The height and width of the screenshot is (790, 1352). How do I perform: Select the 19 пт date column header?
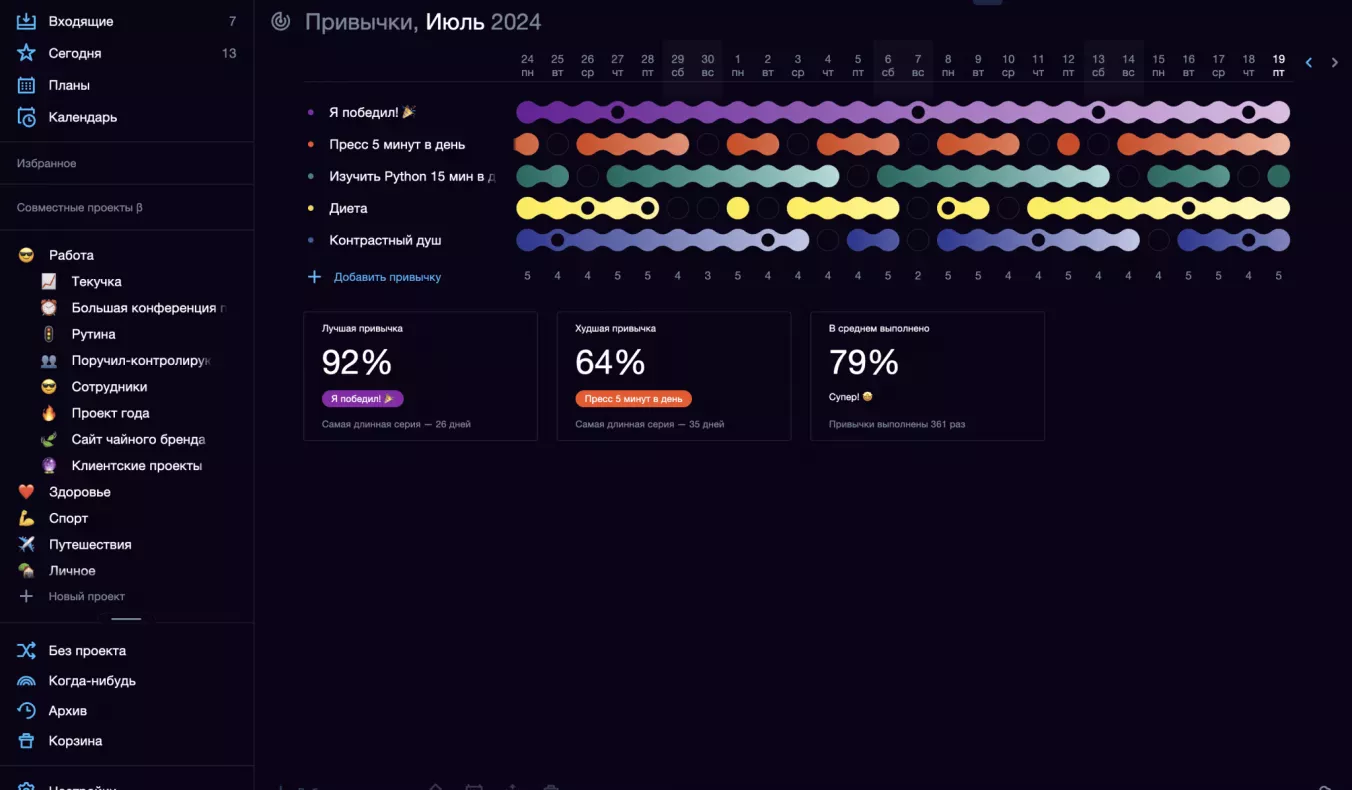click(1279, 65)
